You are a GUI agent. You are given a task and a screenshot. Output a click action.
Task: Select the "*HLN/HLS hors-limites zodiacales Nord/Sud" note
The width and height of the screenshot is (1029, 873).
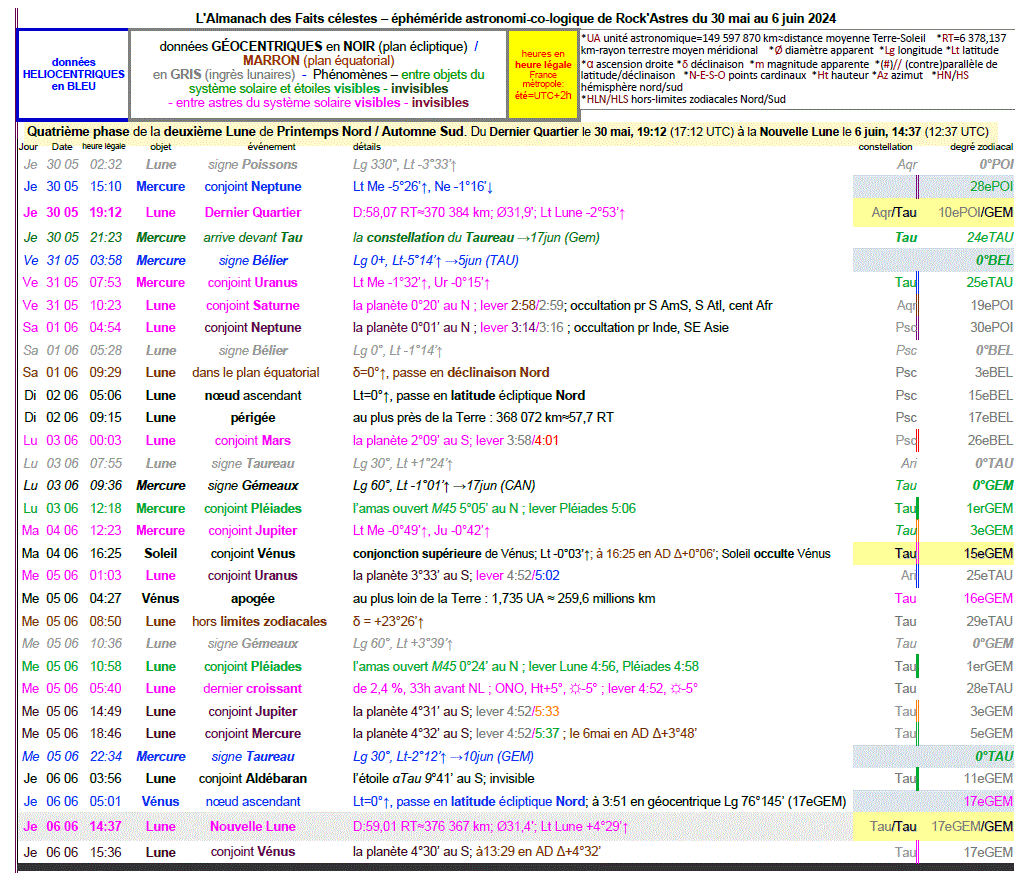[683, 99]
